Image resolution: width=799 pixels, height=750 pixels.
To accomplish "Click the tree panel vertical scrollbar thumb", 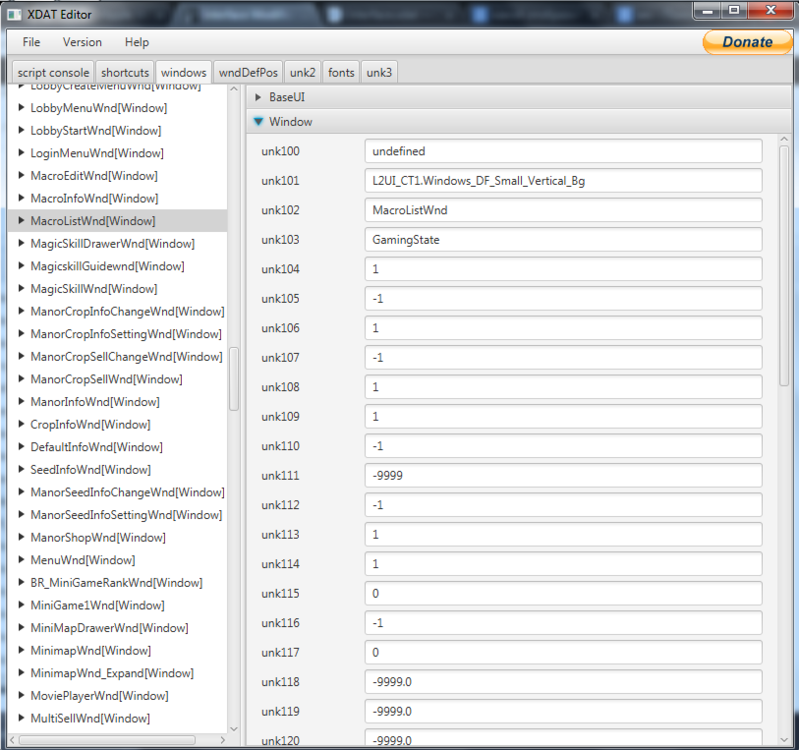I will (234, 378).
